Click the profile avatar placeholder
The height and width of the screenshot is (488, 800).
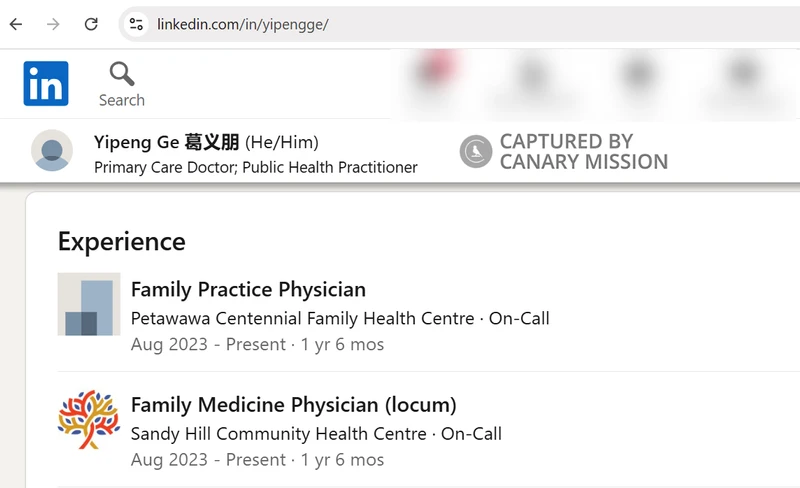pos(52,151)
